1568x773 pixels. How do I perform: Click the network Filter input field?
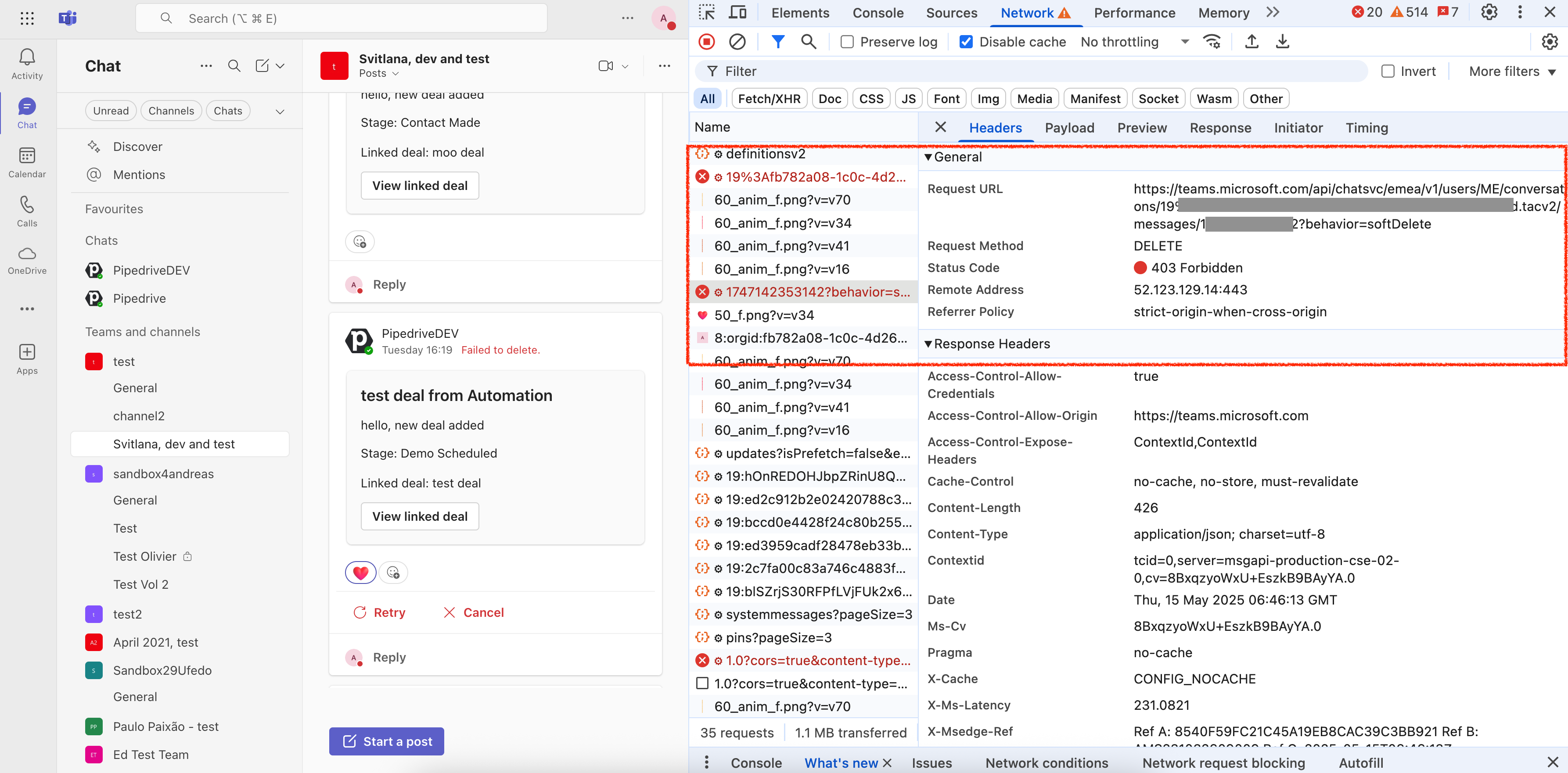point(1035,71)
